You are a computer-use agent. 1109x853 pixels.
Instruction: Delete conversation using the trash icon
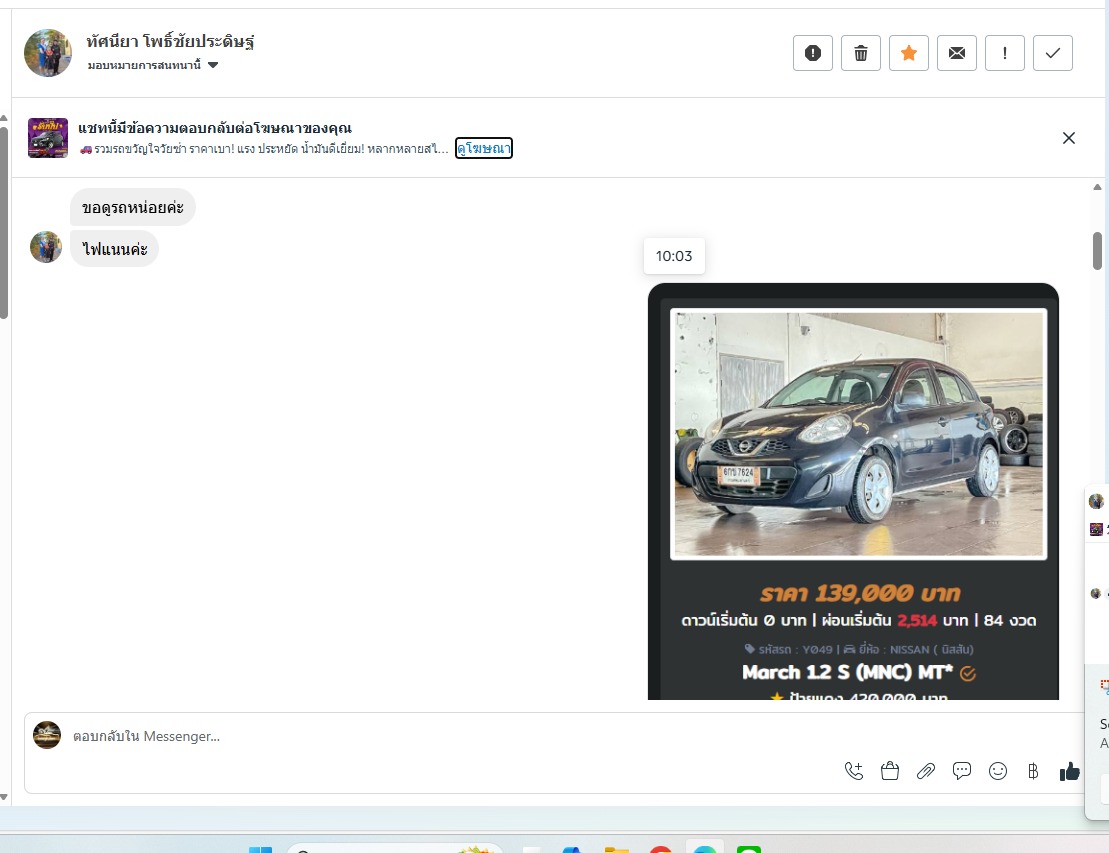pyautogui.click(x=861, y=53)
